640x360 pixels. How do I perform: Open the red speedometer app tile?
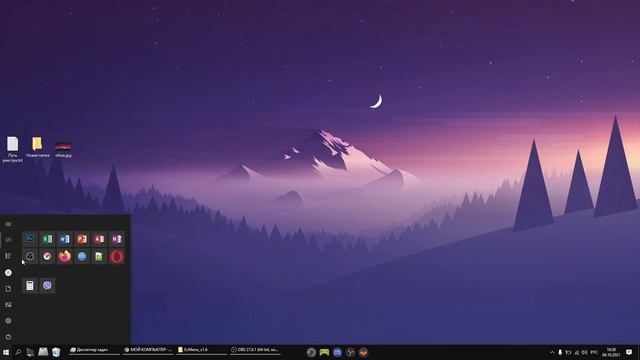(47, 256)
